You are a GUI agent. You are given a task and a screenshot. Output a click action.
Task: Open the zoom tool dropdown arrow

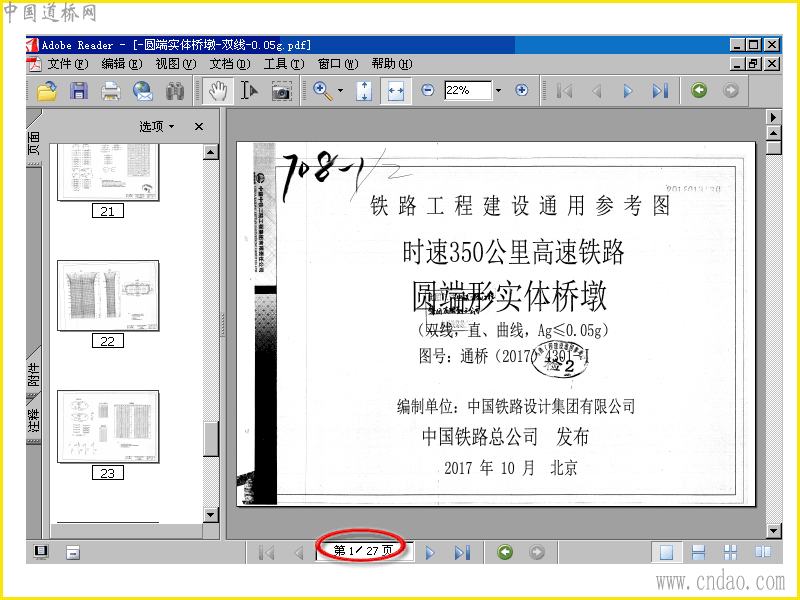[340, 91]
